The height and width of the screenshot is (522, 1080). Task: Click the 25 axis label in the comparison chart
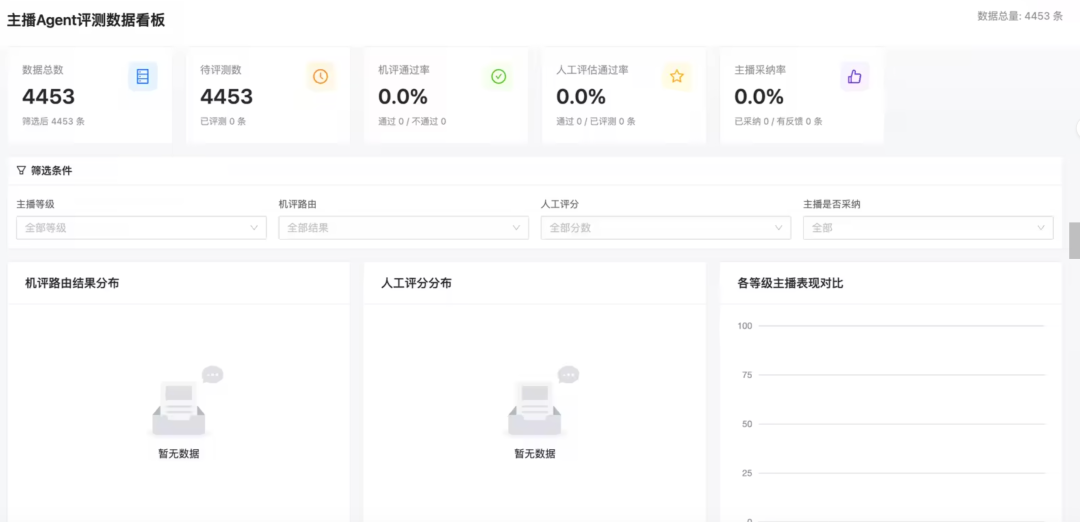(x=747, y=473)
